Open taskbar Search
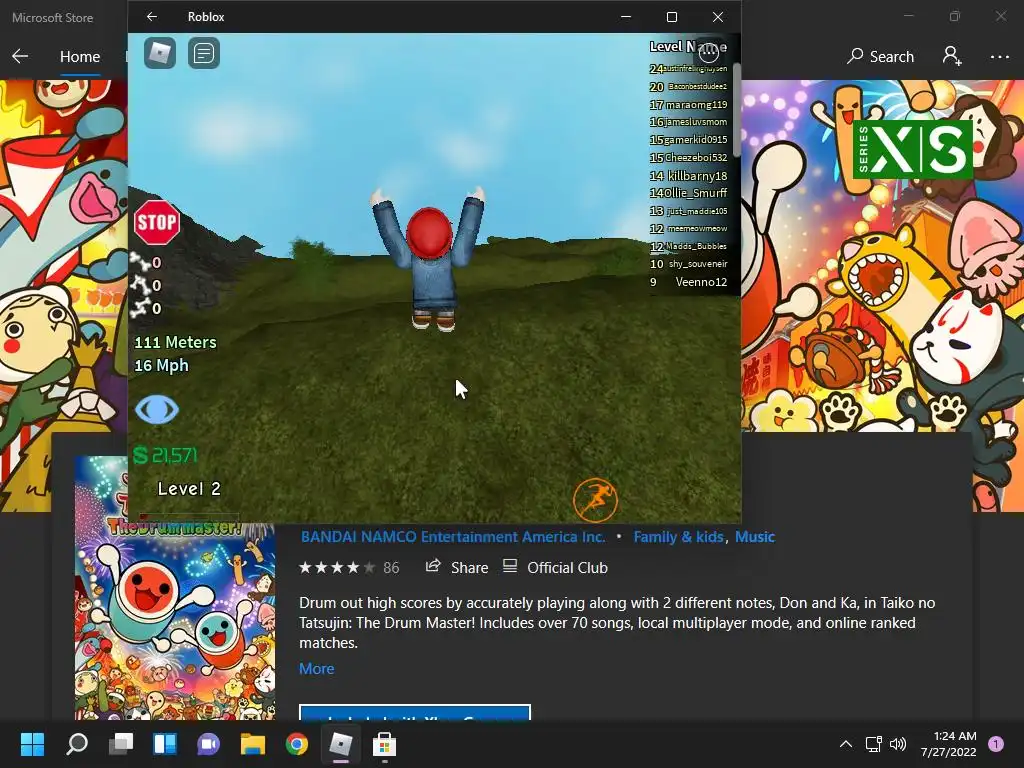Image resolution: width=1024 pixels, height=768 pixels. coord(77,744)
